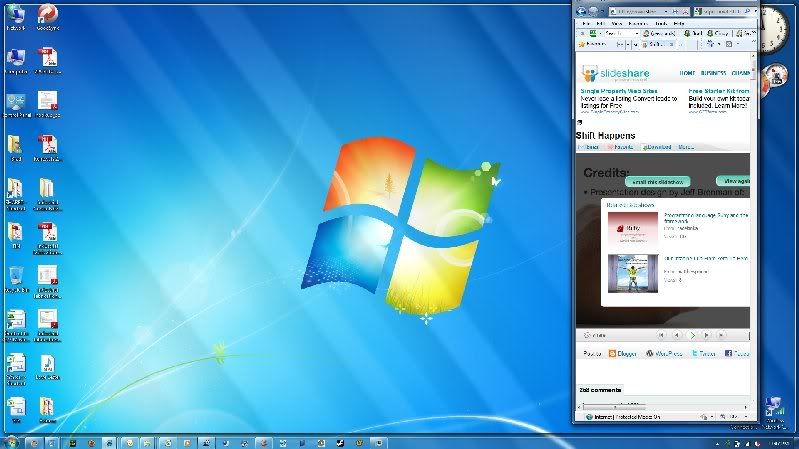Image resolution: width=799 pixels, height=449 pixels.
Task: Expand the address bar dropdown arrow
Action: click(665, 11)
